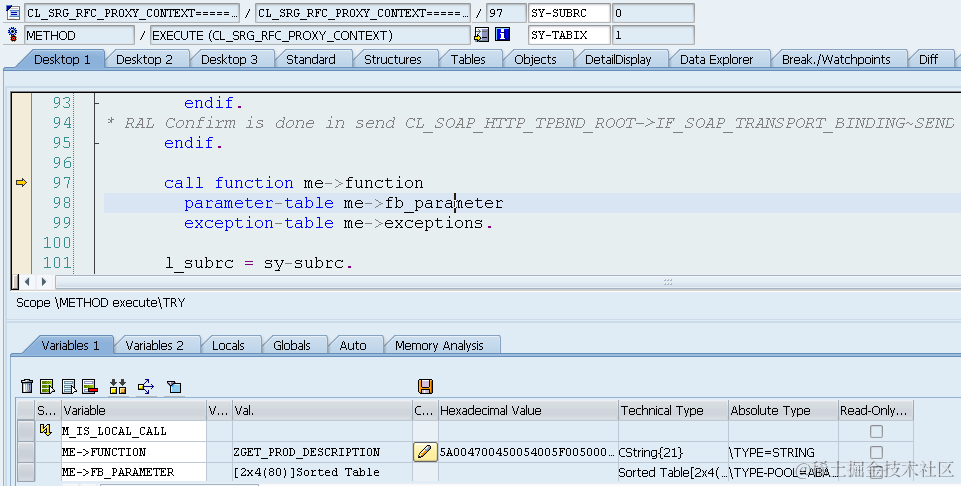This screenshot has width=961, height=486.
Task: Open the Data Explorer tab
Action: click(x=716, y=59)
